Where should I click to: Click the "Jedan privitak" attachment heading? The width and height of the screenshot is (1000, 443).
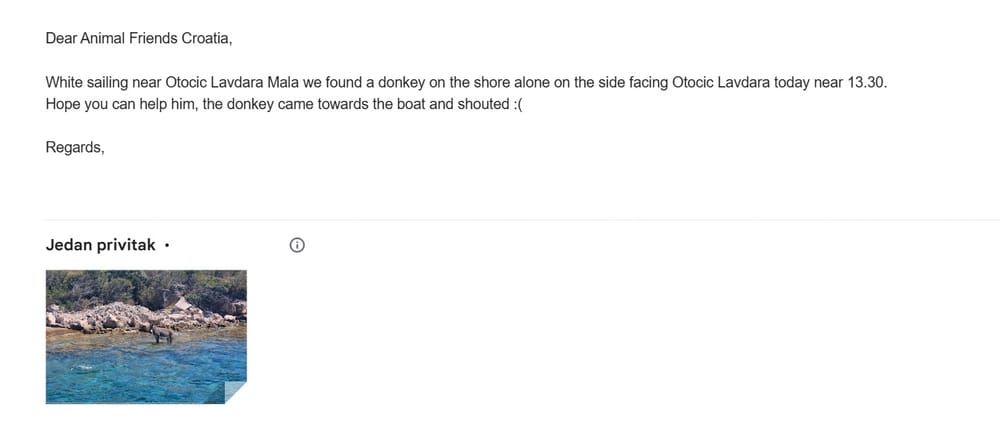(x=100, y=245)
